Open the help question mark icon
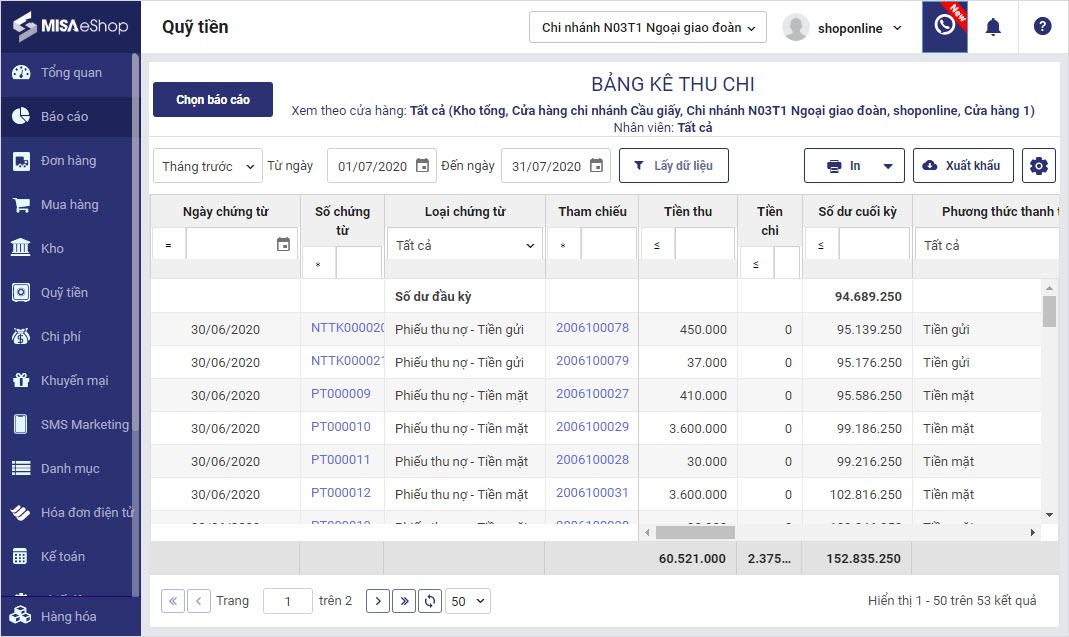Viewport: 1069px width, 637px height. click(x=1042, y=27)
